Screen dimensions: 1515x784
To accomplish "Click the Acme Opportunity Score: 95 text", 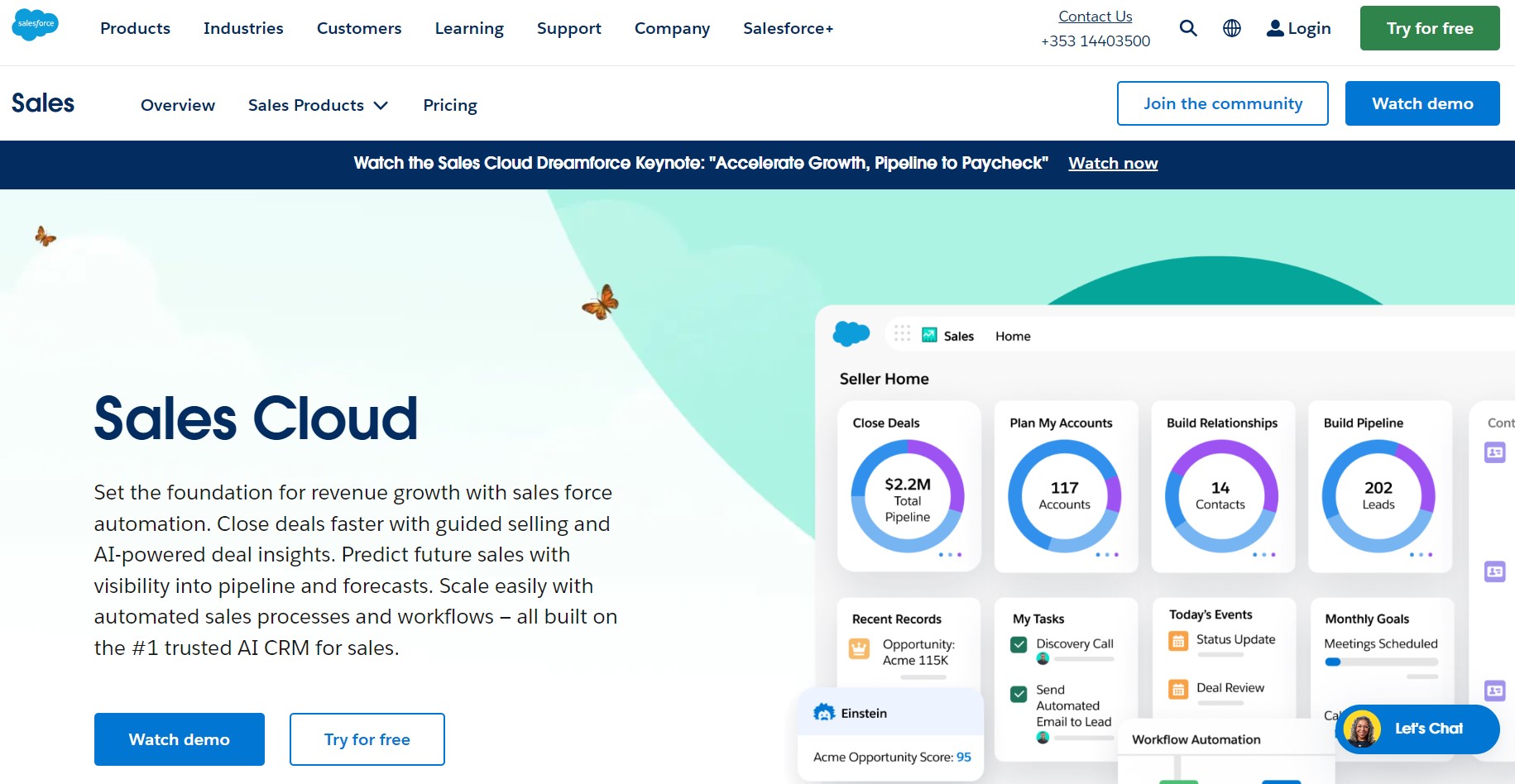I will point(892,757).
